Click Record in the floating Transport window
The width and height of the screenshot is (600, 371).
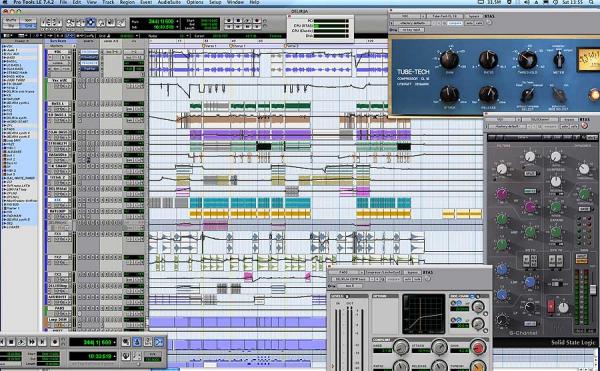tap(55, 342)
